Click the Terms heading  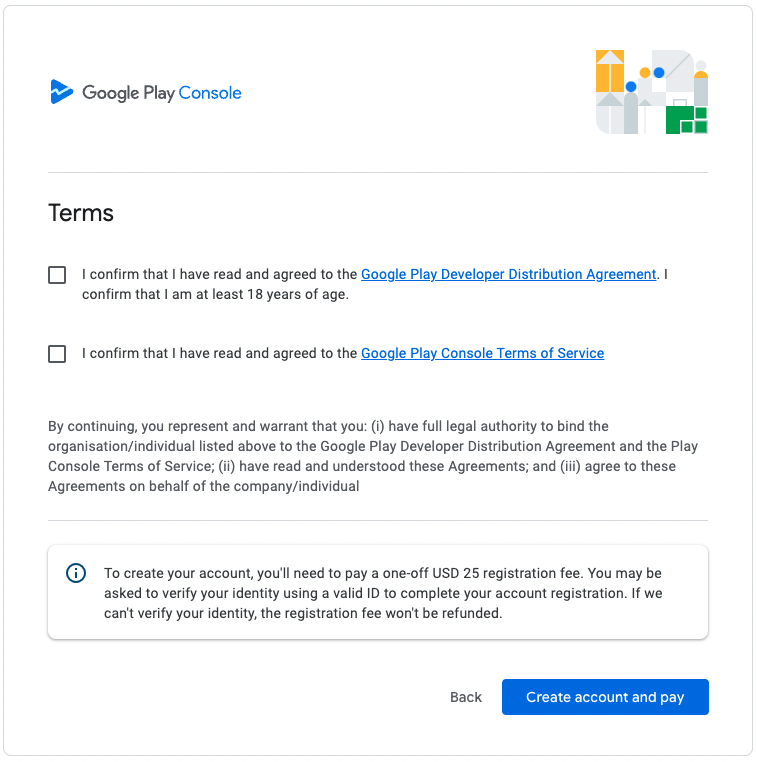(81, 213)
